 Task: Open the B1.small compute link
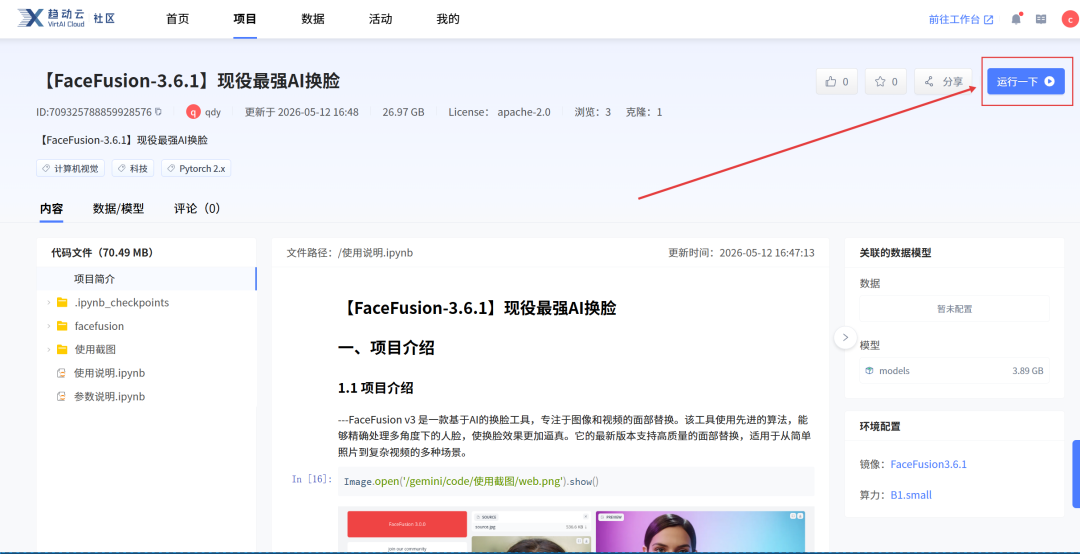click(x=911, y=495)
